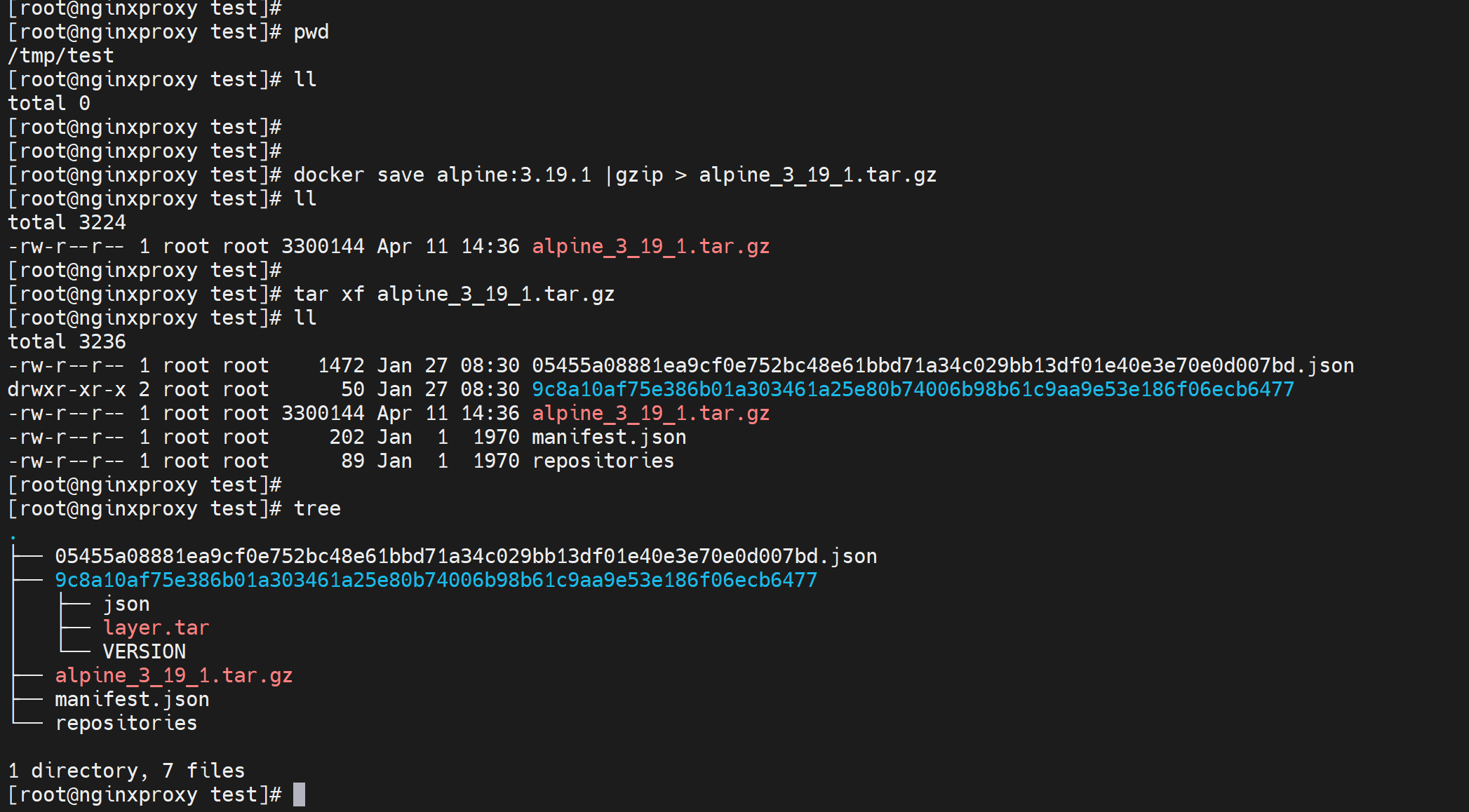Select layer.tar in the tree output
1469x812 pixels.
coord(156,628)
